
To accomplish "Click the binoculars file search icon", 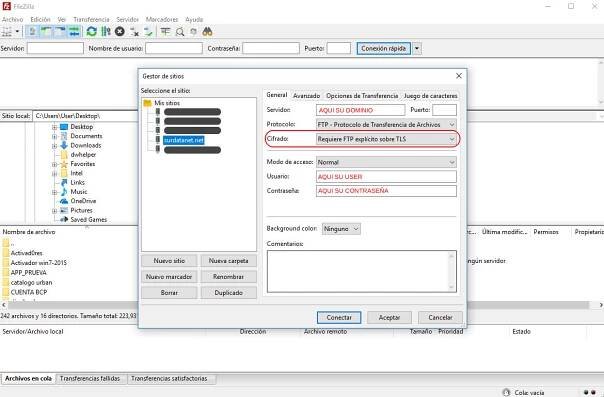I will pos(208,32).
